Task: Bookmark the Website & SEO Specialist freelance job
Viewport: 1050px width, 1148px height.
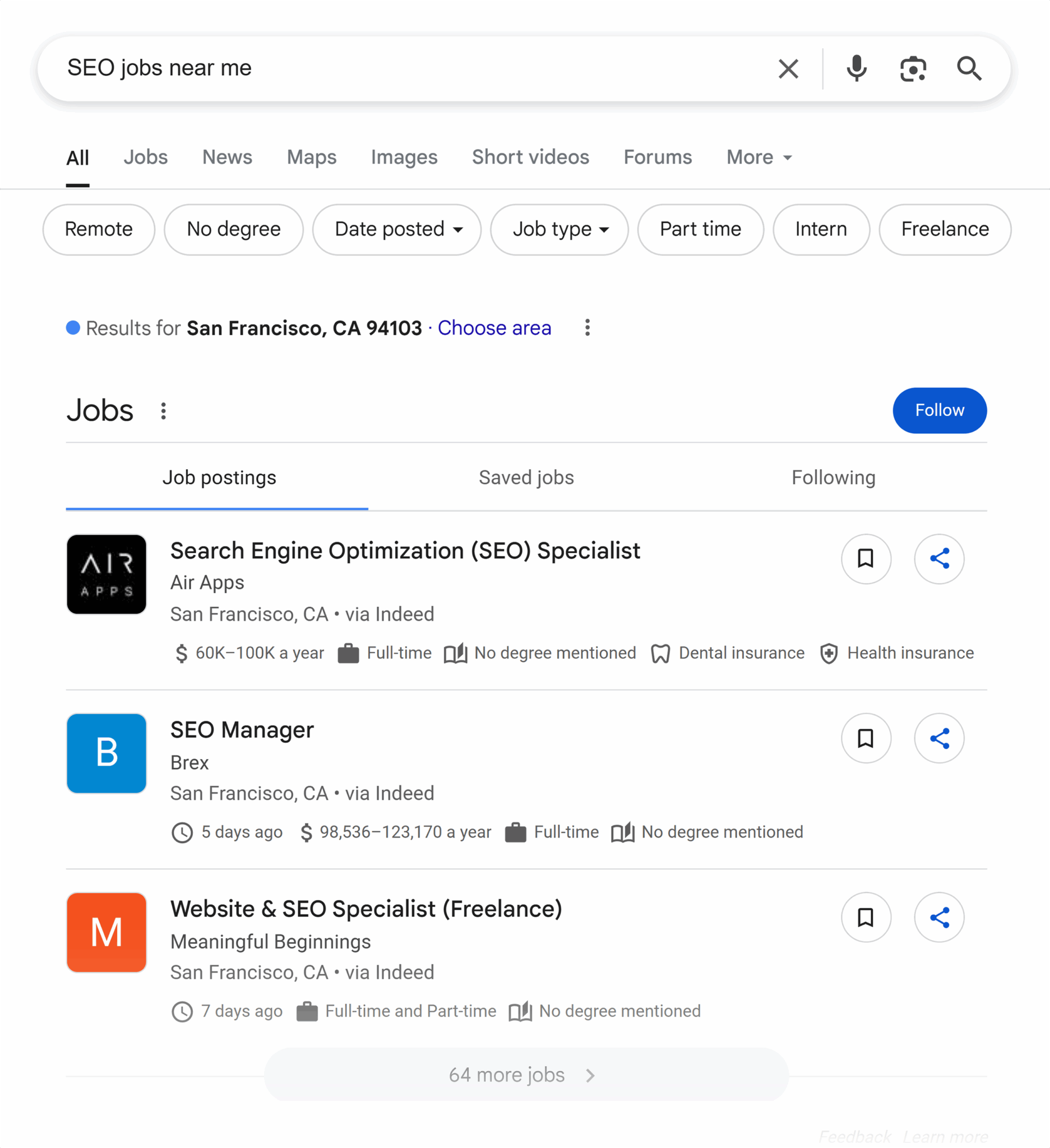Action: [866, 918]
